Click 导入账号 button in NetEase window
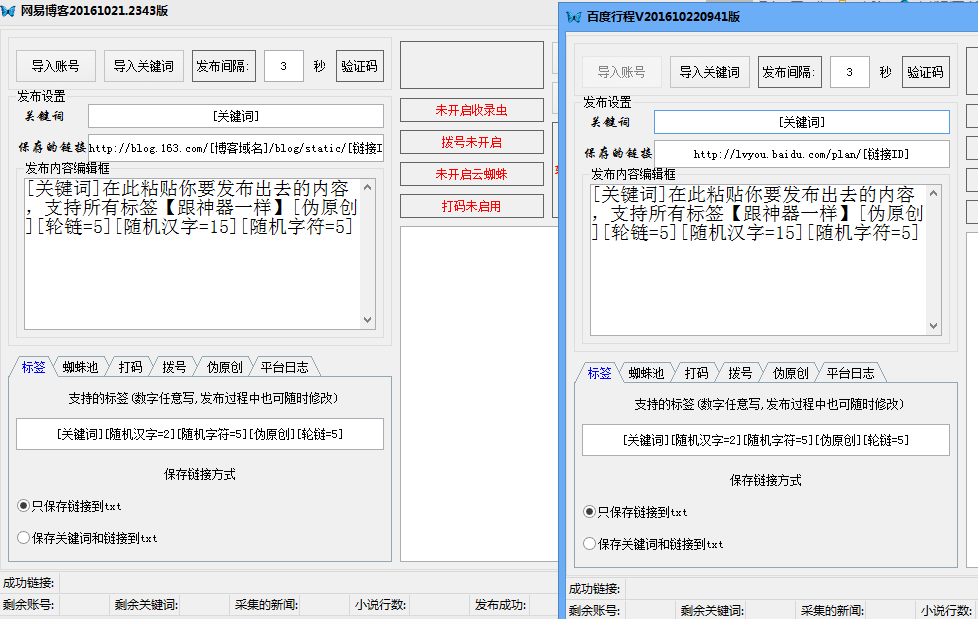 [55, 65]
